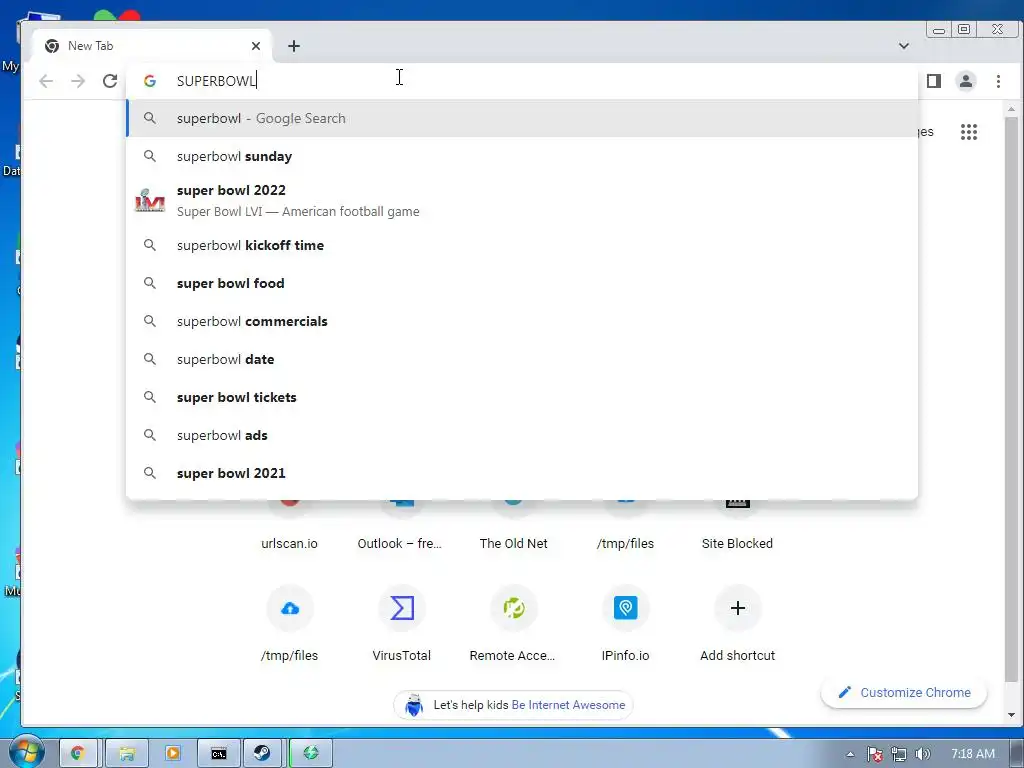Close the New Tab tab
The width and height of the screenshot is (1024, 768).
(256, 46)
